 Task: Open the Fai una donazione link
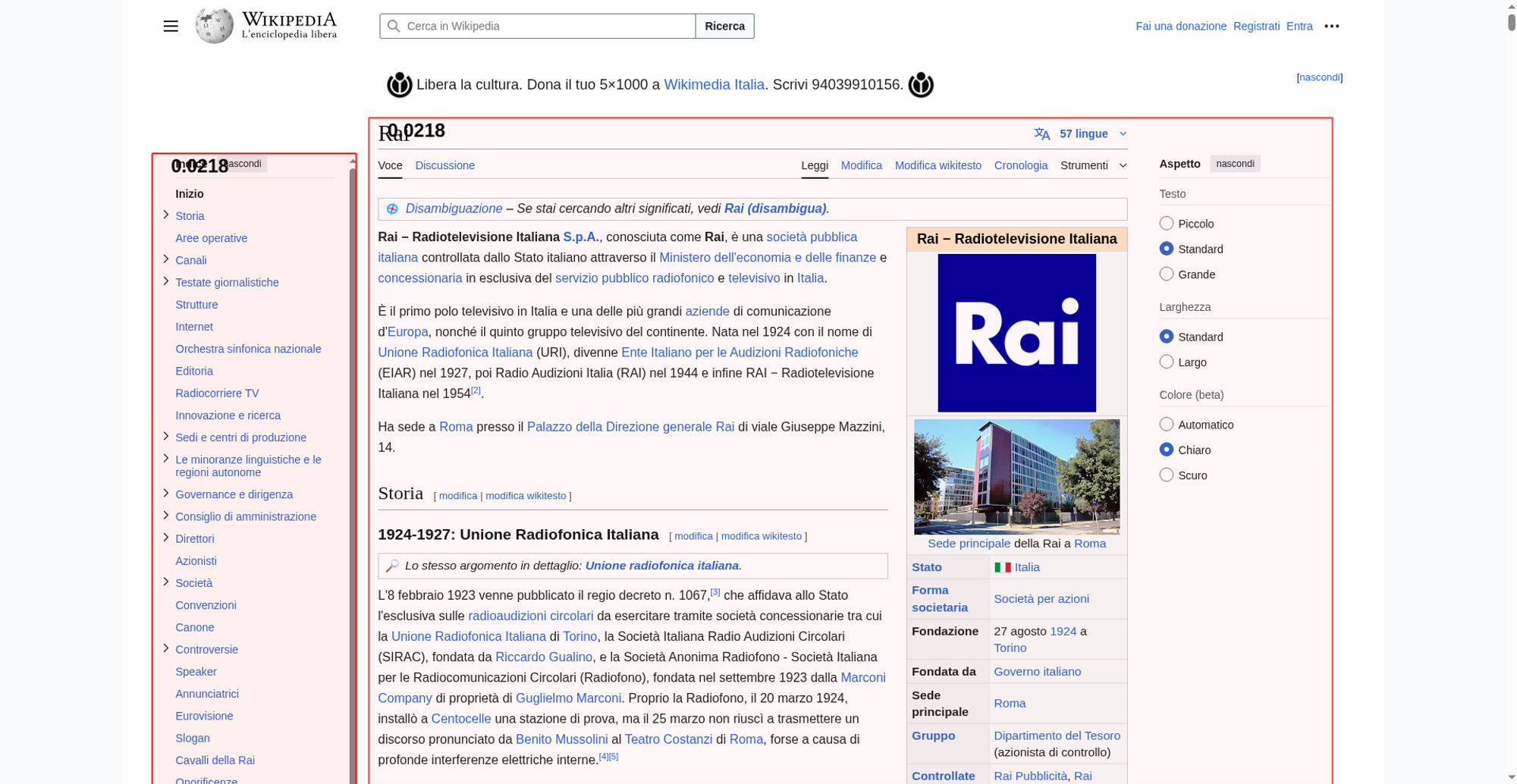tap(1181, 26)
